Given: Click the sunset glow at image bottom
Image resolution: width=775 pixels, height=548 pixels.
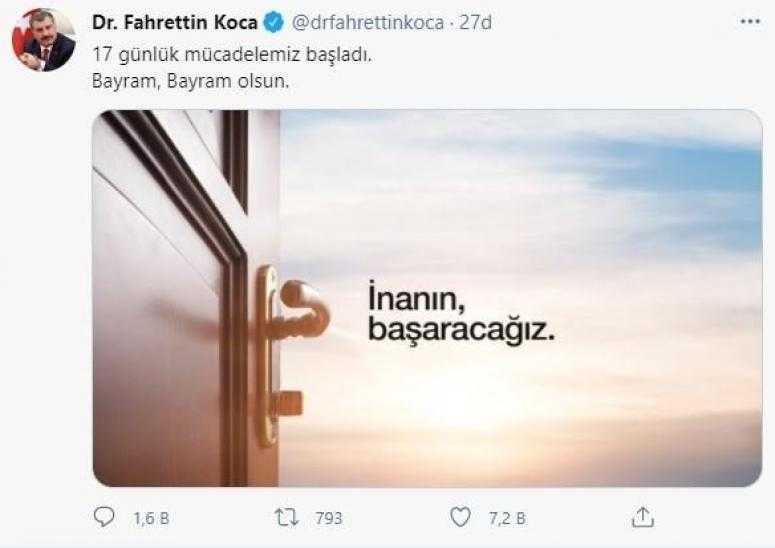Looking at the screenshot, I should tap(494, 435).
